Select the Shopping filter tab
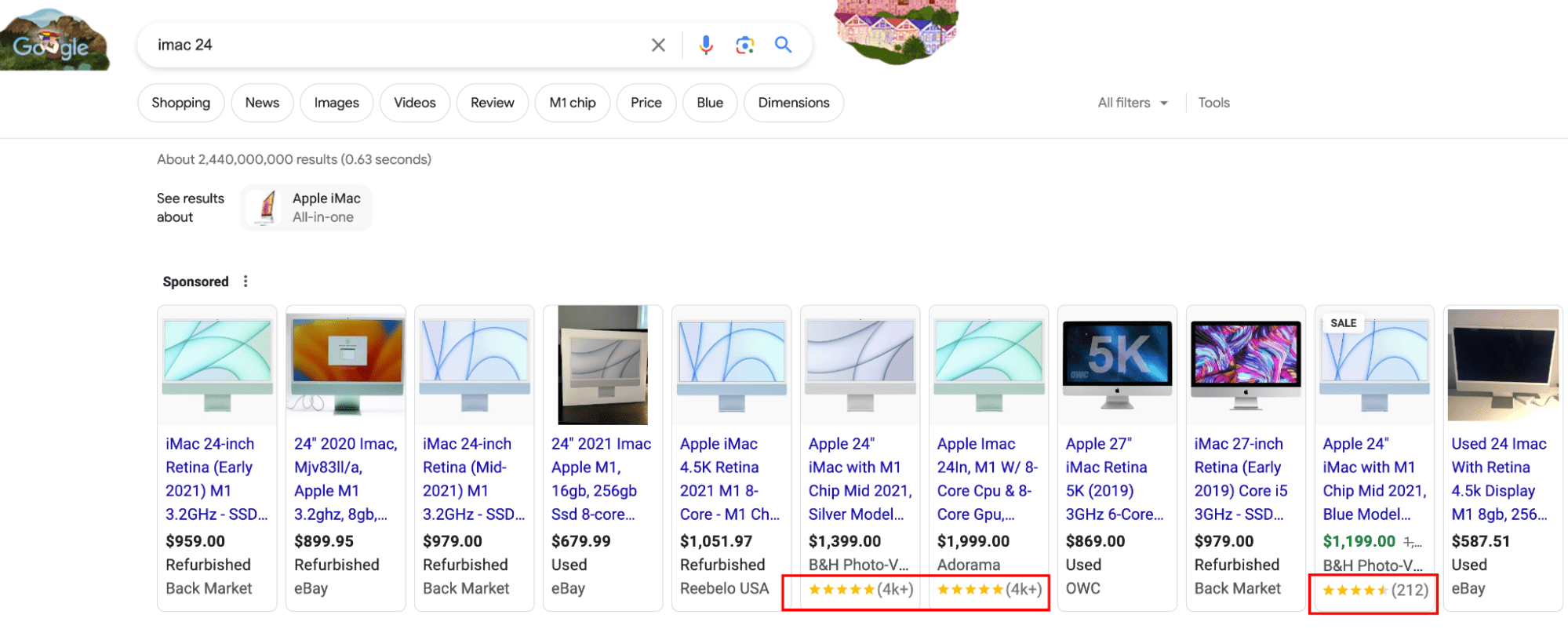The height and width of the screenshot is (629, 1568). coord(180,103)
